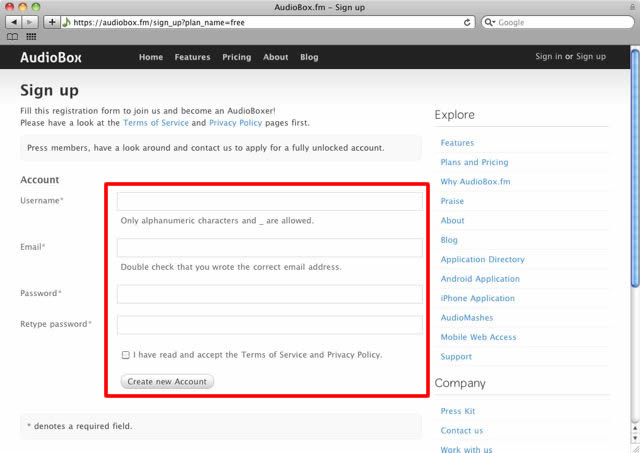Click the Sign up link in header

point(591,56)
